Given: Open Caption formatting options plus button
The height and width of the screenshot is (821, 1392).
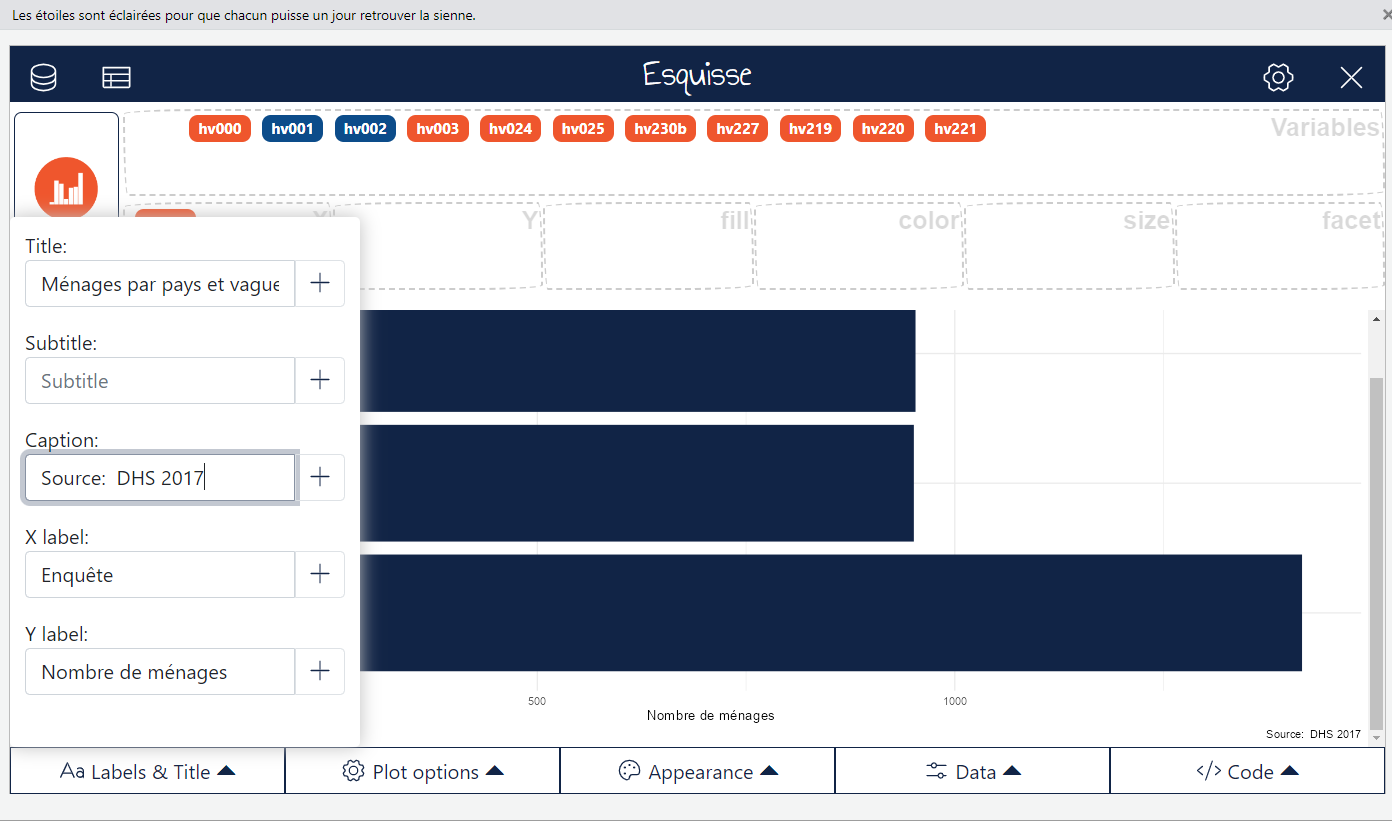Looking at the screenshot, I should [x=320, y=478].
